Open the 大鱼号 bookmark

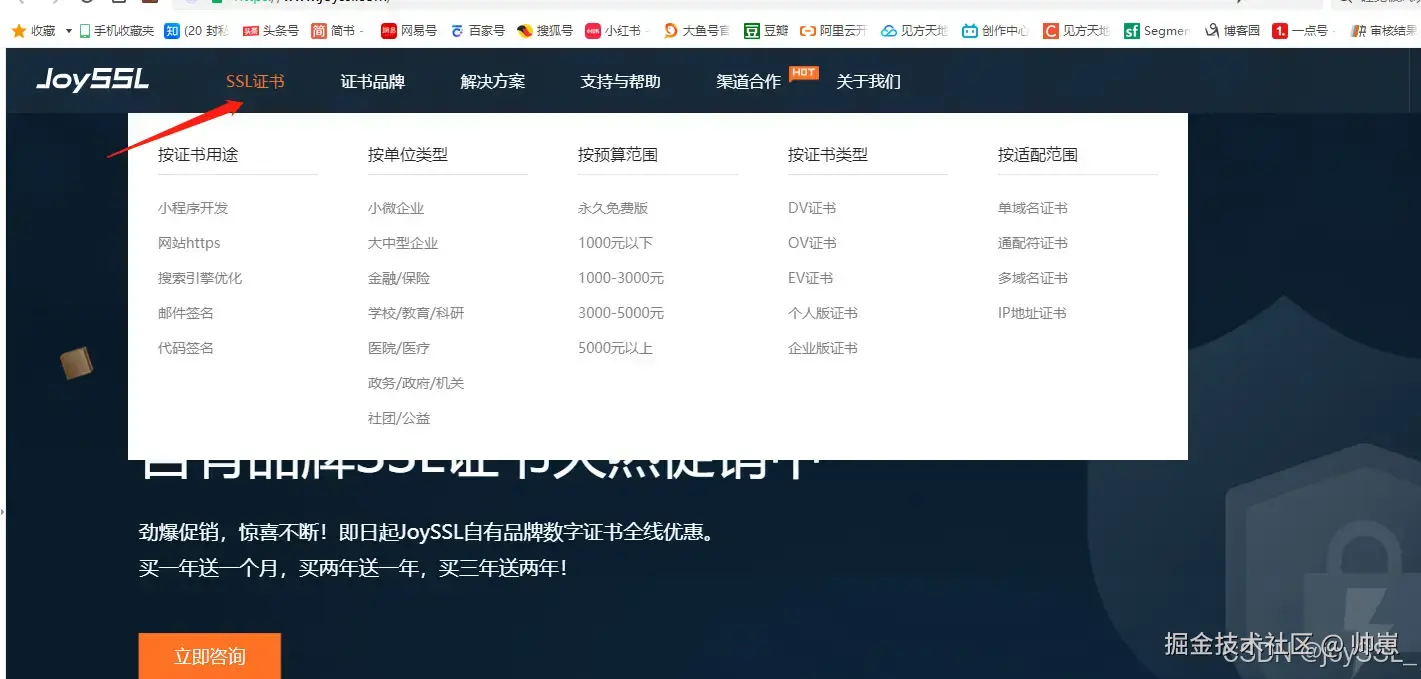tap(696, 31)
